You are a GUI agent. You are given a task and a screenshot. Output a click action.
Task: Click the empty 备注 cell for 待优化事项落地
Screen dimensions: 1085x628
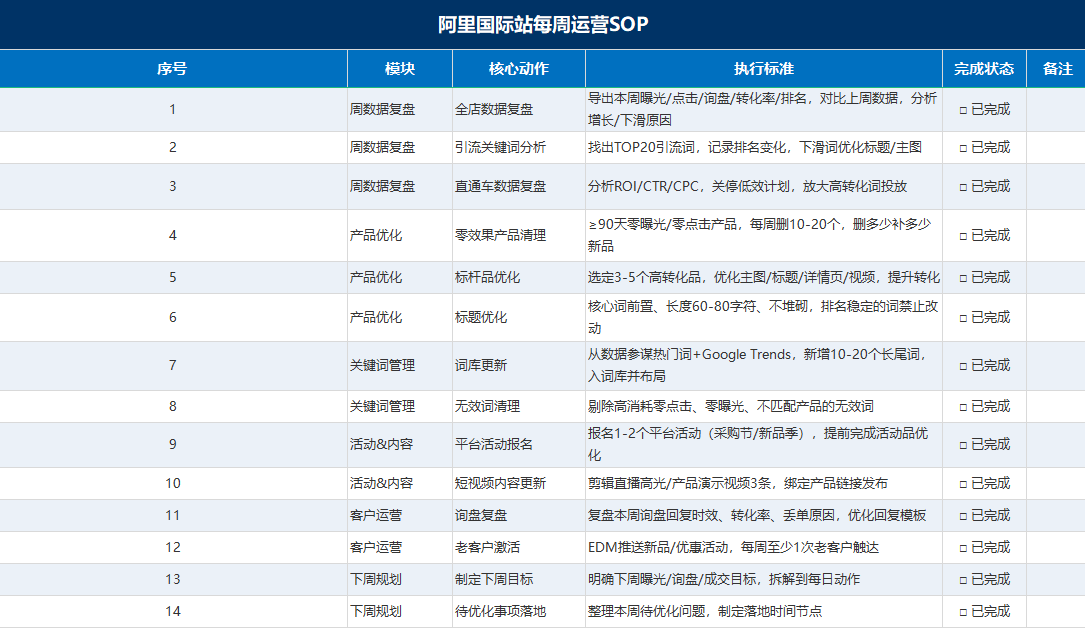coord(1056,611)
